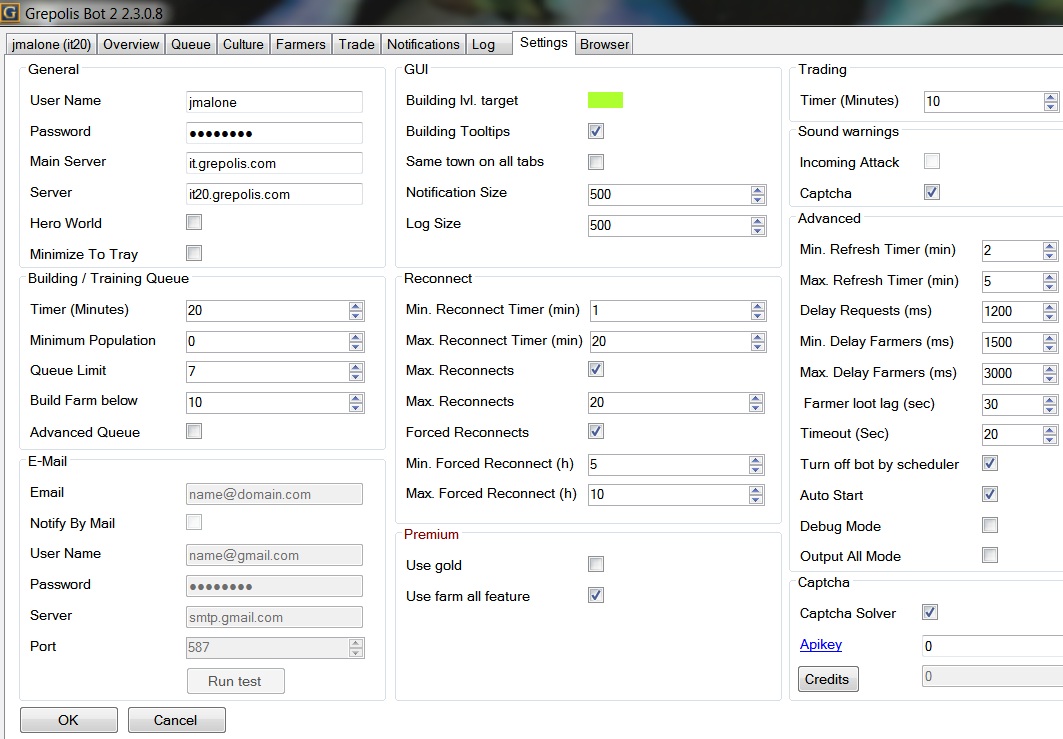Click the smtp.gmail.com Server field
This screenshot has width=1063, height=739.
[274, 617]
